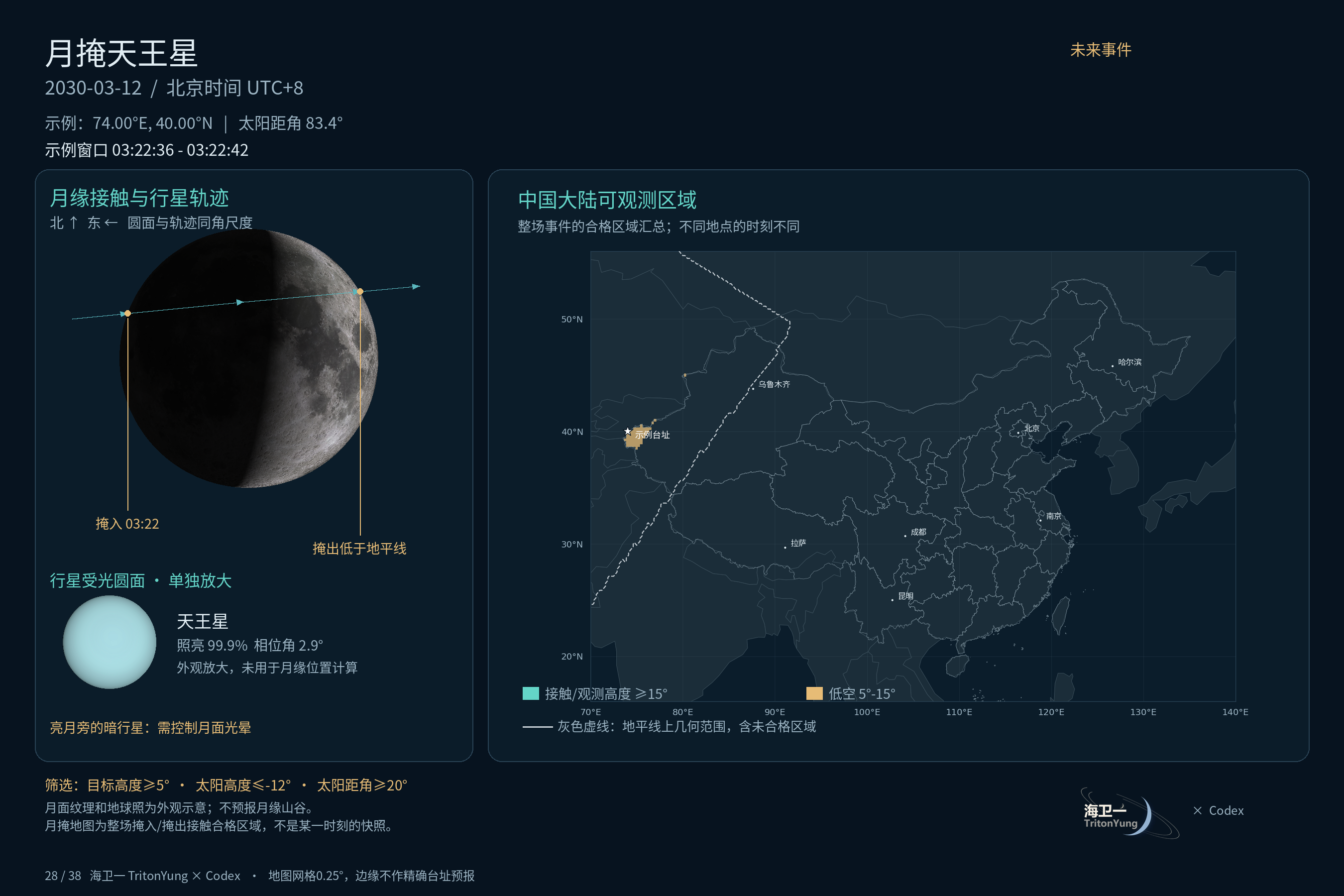Click the 未来事件 label
This screenshot has height=896, width=1344.
coord(1101,50)
